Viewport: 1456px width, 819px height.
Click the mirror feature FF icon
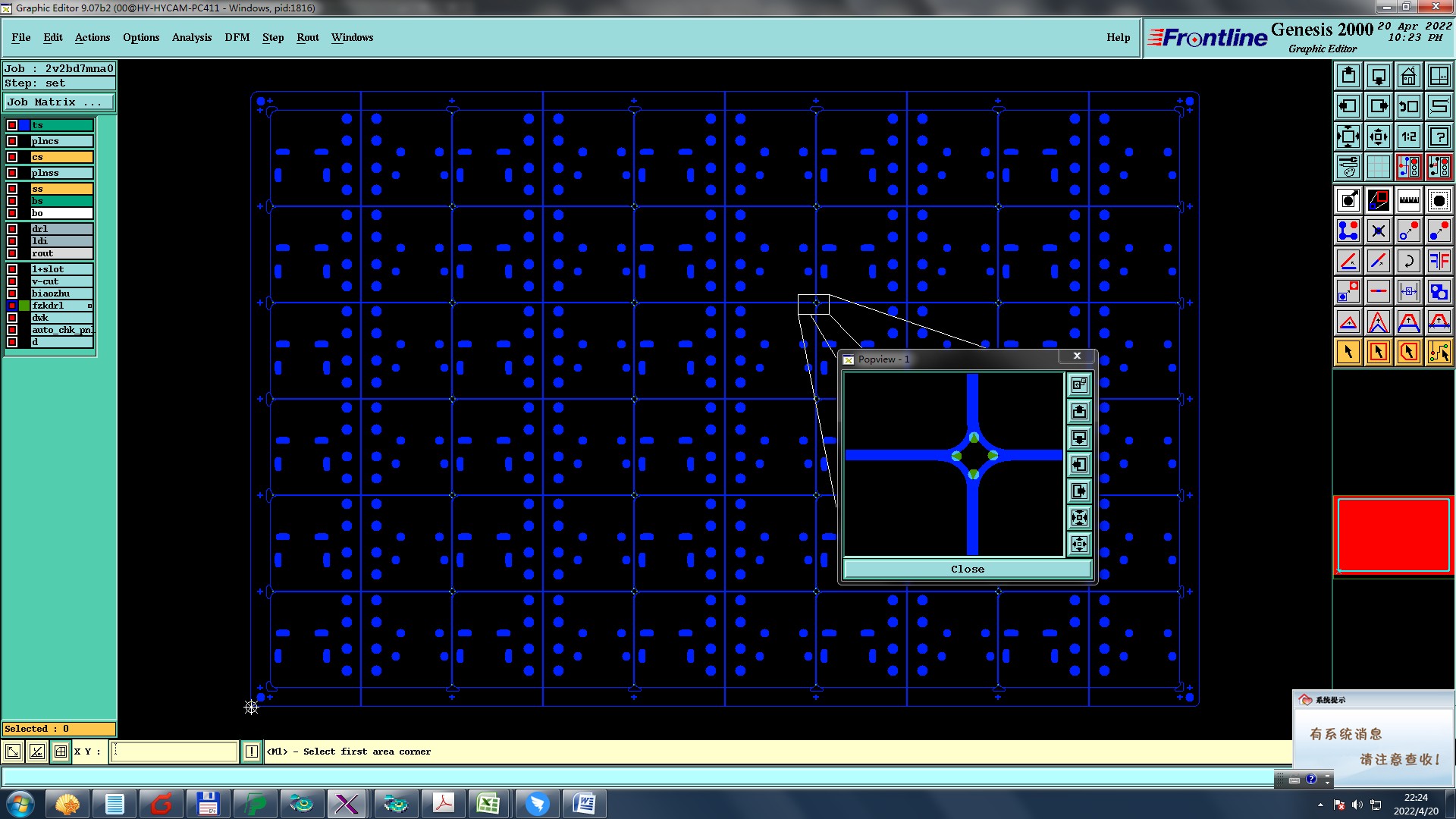[x=1439, y=261]
